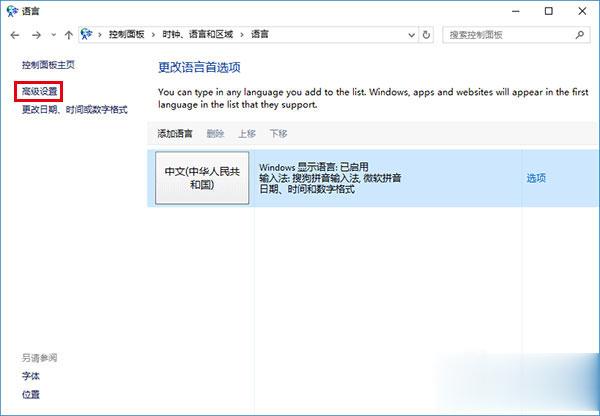Open the recent locations dropdown arrow
Image resolution: width=600 pixels, height=416 pixels.
click(x=54, y=35)
